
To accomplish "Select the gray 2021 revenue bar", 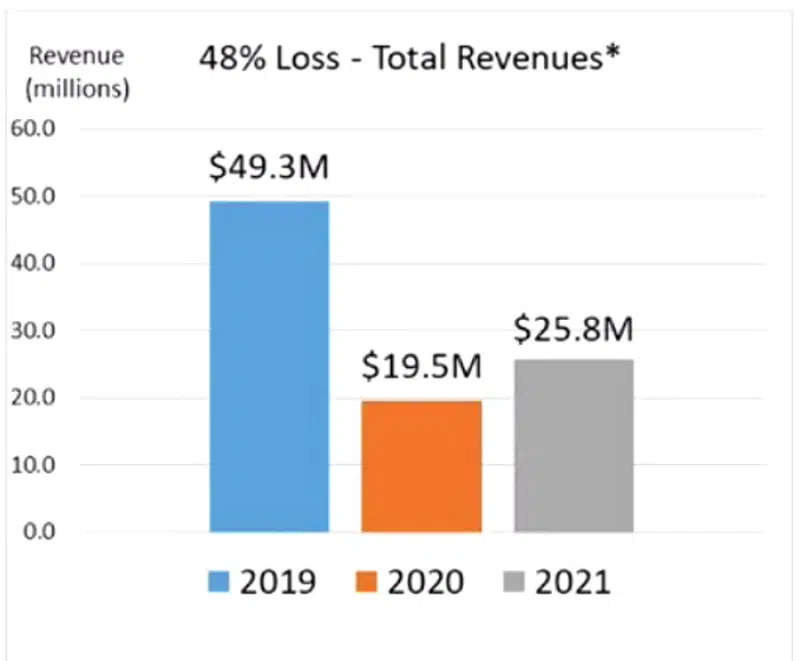I will pos(574,445).
